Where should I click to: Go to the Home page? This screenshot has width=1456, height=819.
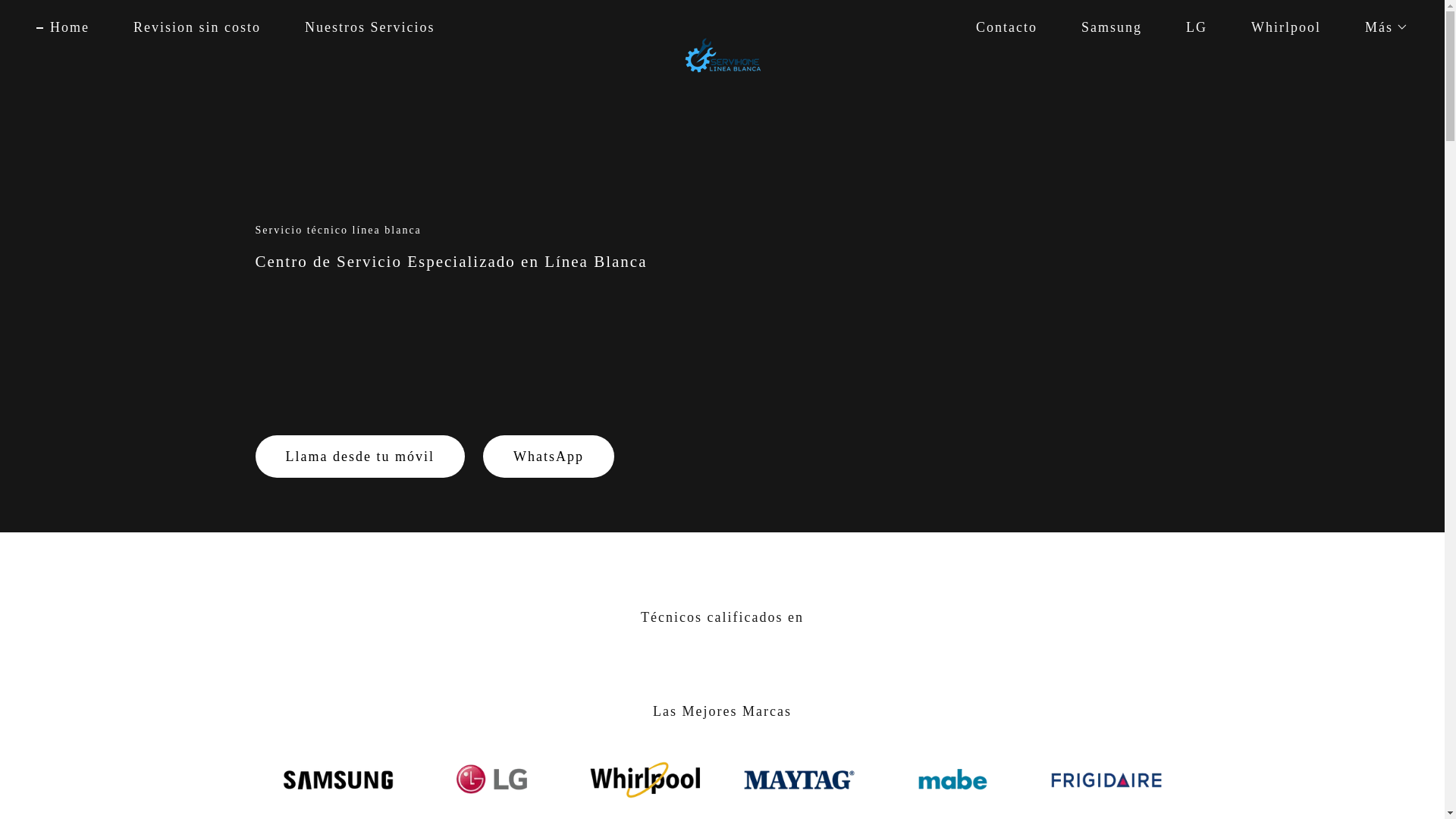pos(63,27)
